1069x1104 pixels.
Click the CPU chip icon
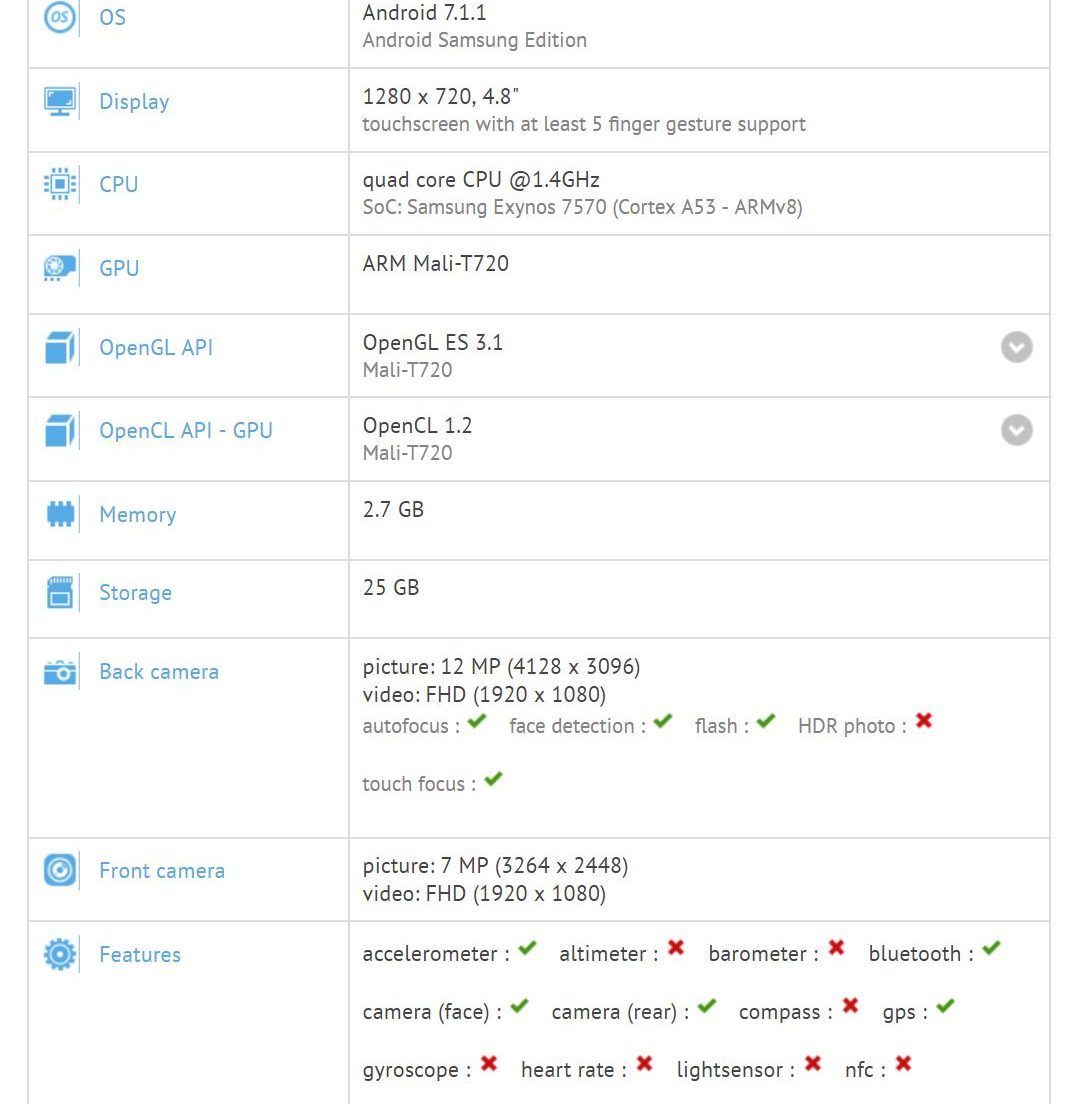click(60, 184)
